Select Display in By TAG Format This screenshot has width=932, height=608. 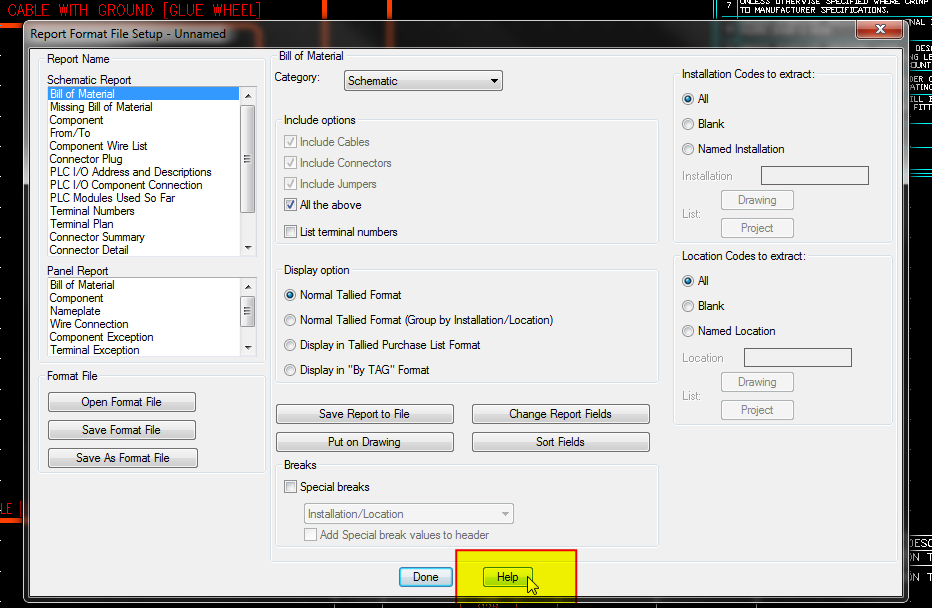[291, 369]
